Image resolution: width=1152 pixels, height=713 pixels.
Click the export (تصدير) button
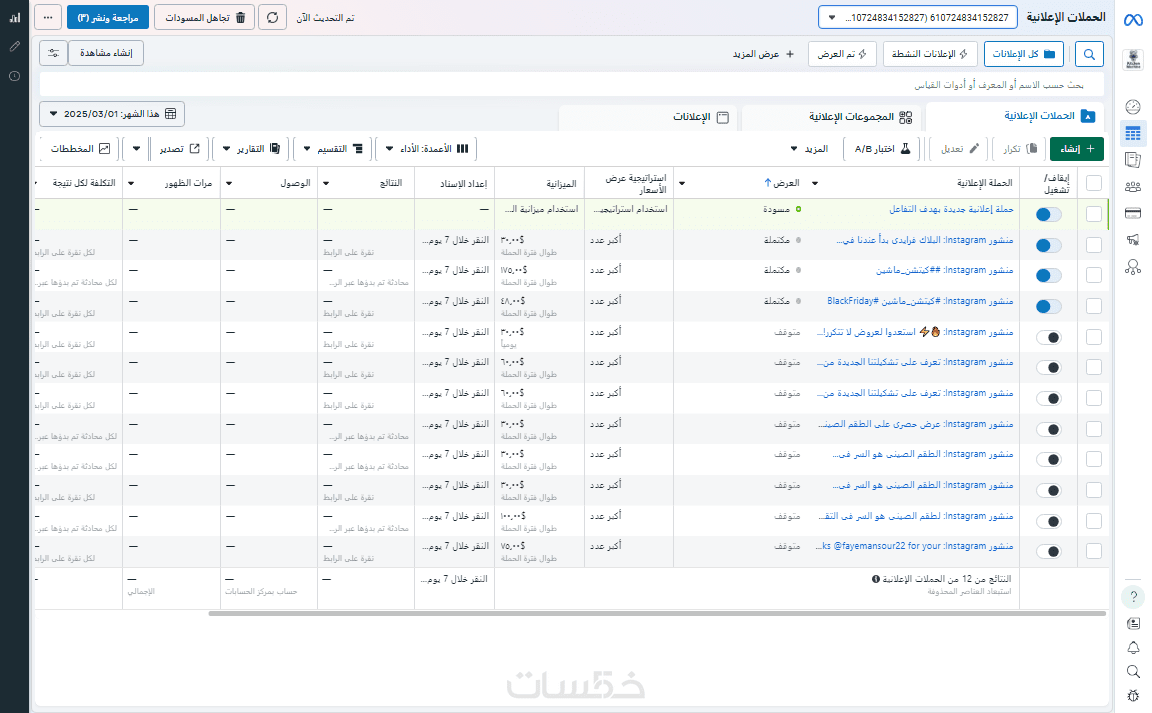point(180,148)
